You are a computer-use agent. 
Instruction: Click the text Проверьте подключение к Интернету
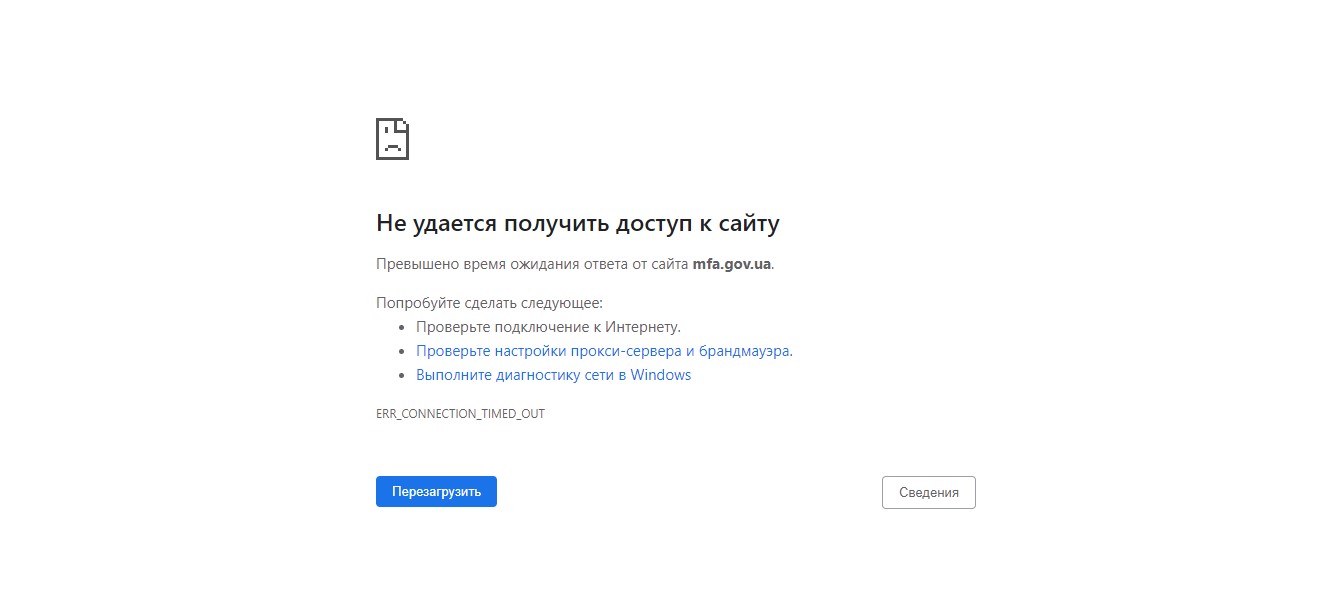coord(548,327)
